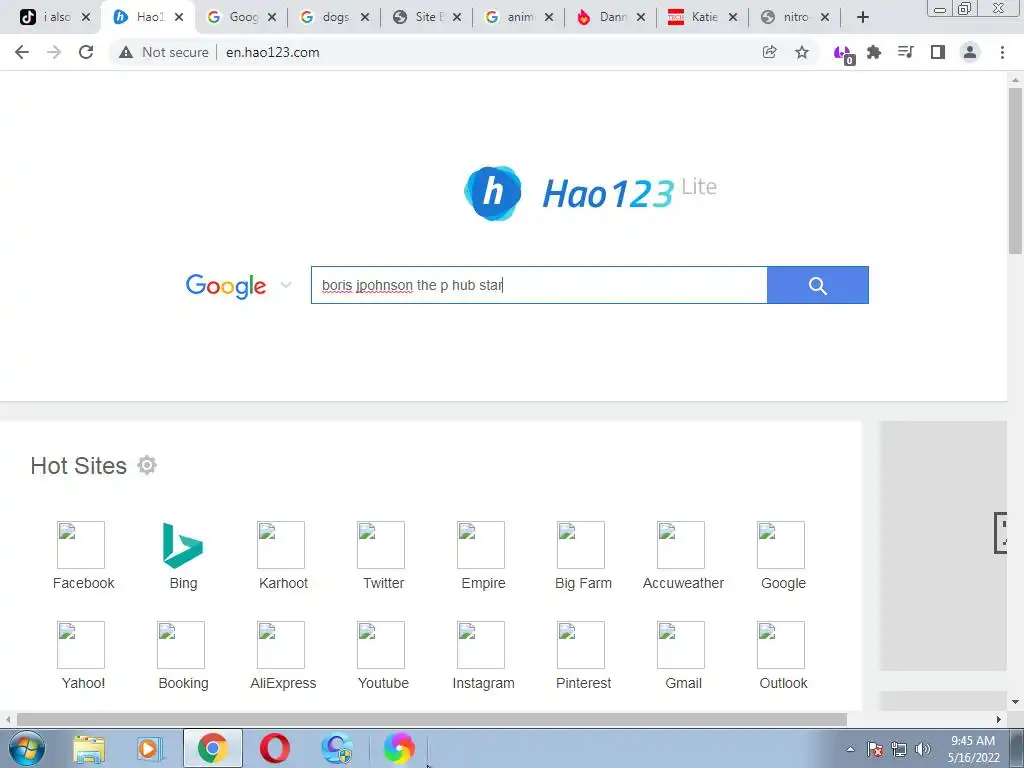Open the Extensions puzzle piece menu
This screenshot has width=1024, height=768.
[x=874, y=52]
